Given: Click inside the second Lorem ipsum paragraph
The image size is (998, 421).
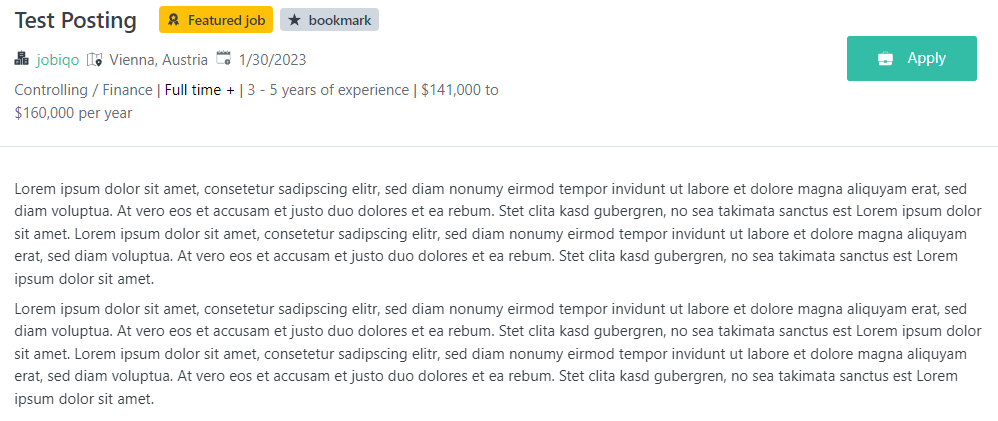Looking at the screenshot, I should point(498,355).
